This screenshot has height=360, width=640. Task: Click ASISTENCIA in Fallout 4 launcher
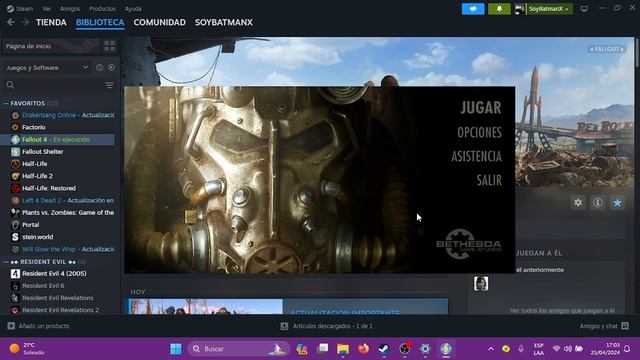476,156
